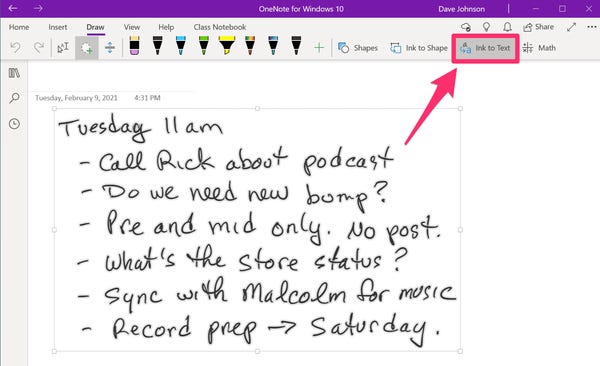Select the text cursor selection tool
The width and height of the screenshot is (600, 366).
click(63, 48)
